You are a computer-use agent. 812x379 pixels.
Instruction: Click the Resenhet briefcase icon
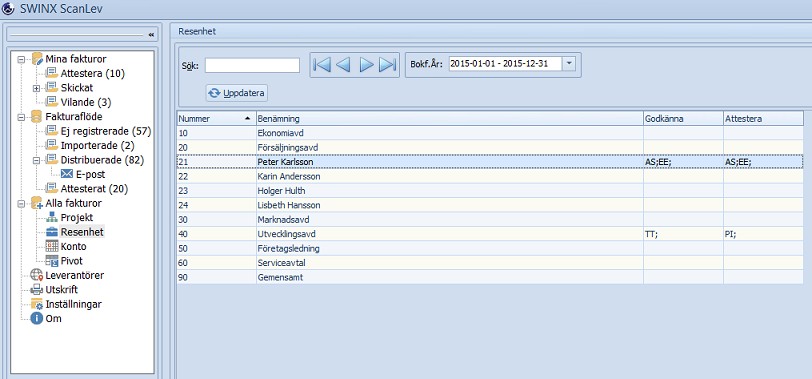pos(52,232)
